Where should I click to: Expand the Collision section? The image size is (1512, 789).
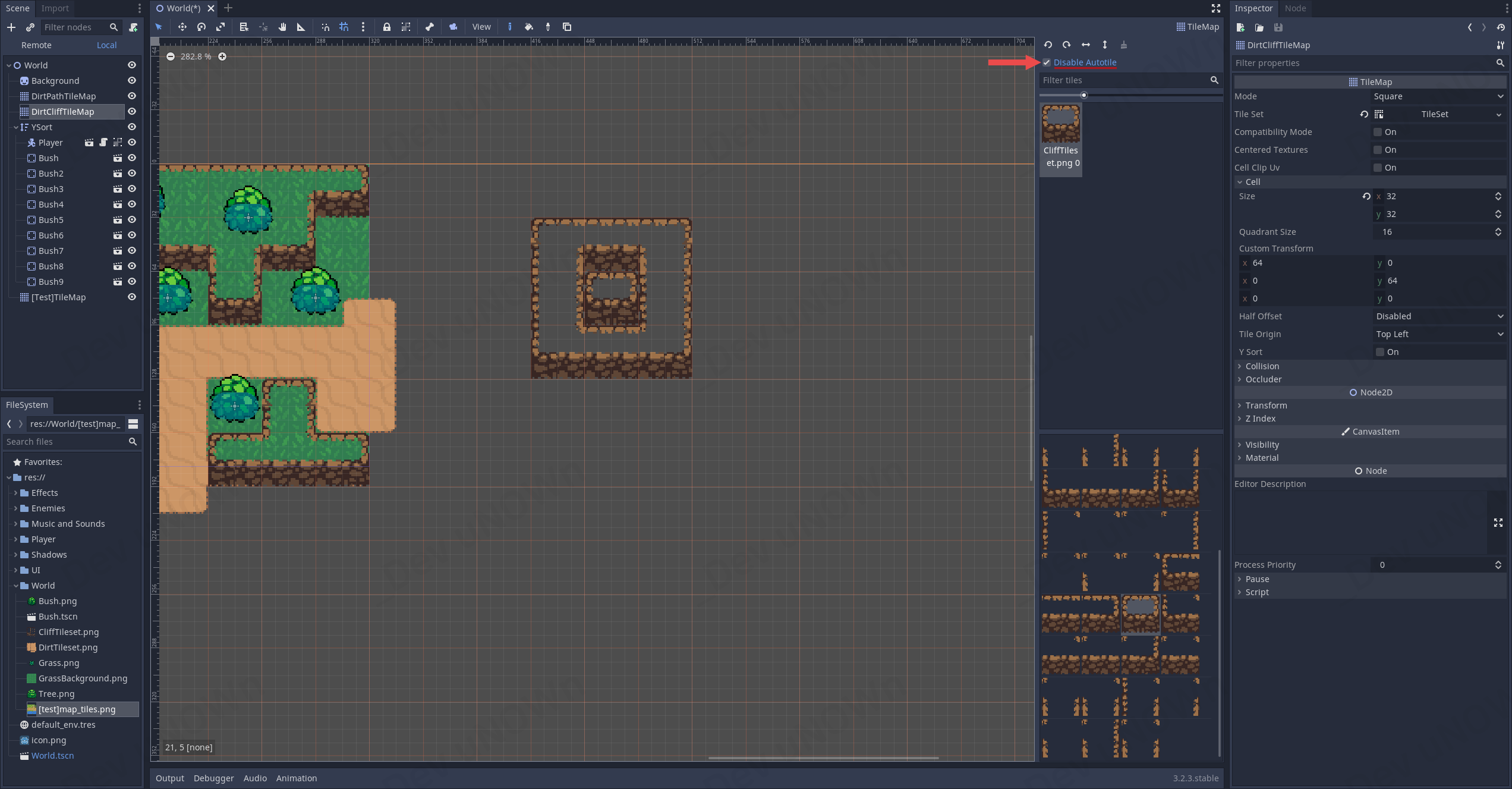tap(1261, 366)
